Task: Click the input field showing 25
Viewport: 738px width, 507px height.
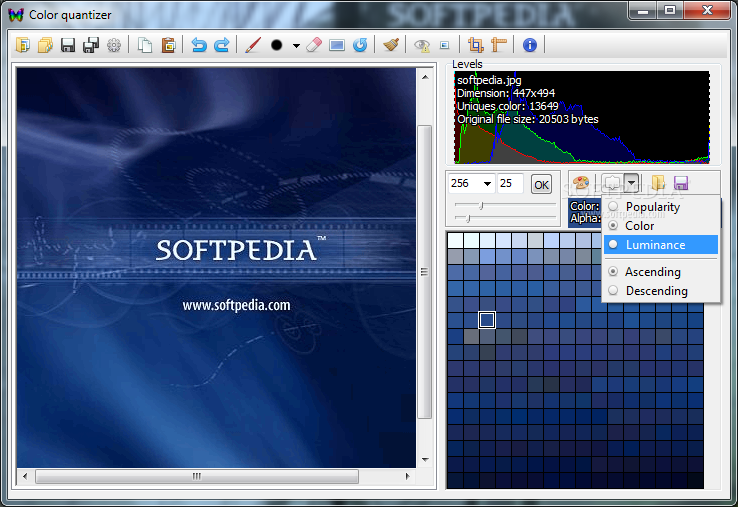Action: point(510,184)
